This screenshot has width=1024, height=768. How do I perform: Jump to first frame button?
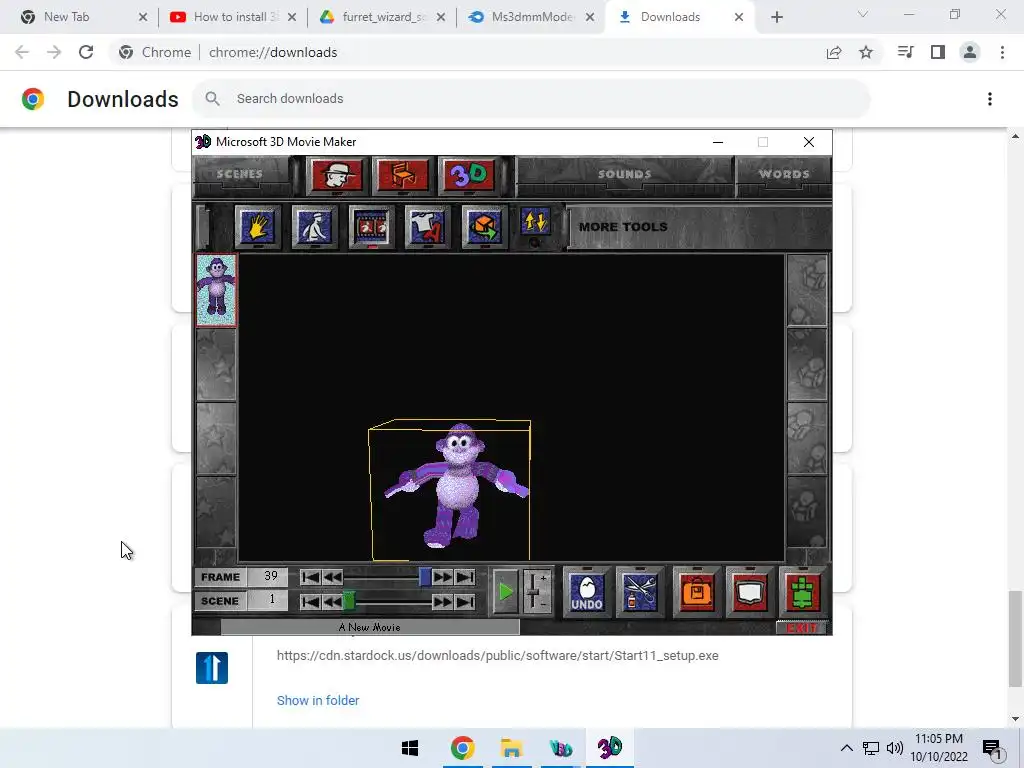[x=311, y=577]
